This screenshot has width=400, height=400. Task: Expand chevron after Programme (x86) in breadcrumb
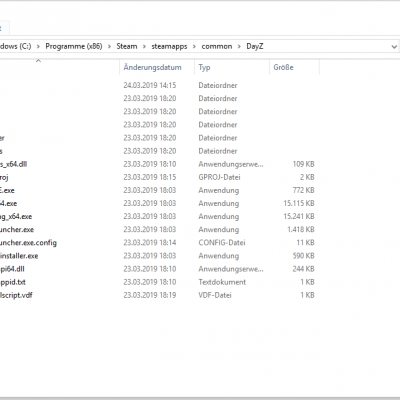click(x=109, y=47)
